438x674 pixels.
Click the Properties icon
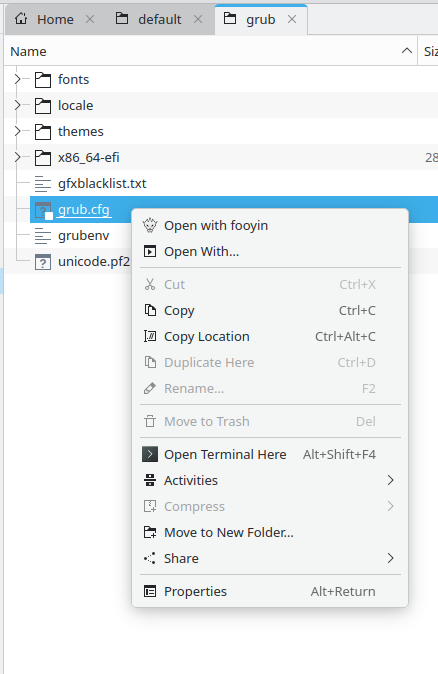tap(150, 591)
